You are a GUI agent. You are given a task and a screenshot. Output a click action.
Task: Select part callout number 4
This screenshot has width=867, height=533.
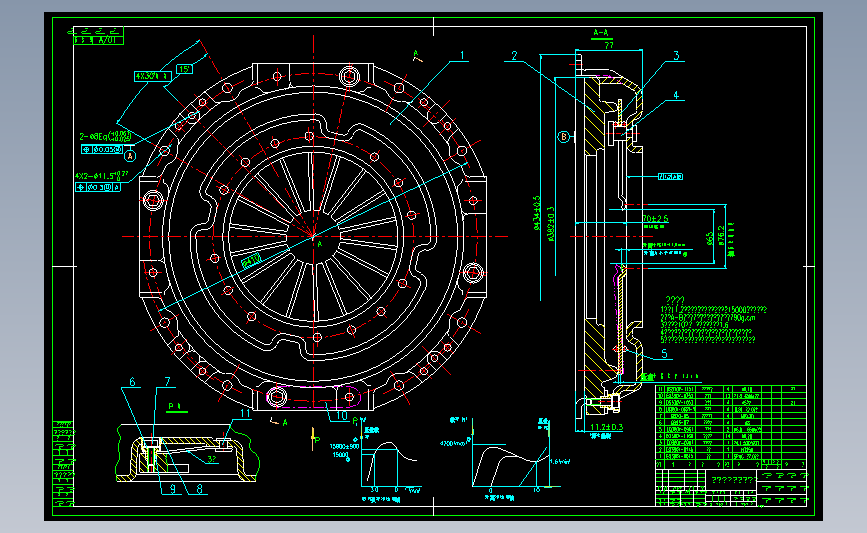(676, 95)
